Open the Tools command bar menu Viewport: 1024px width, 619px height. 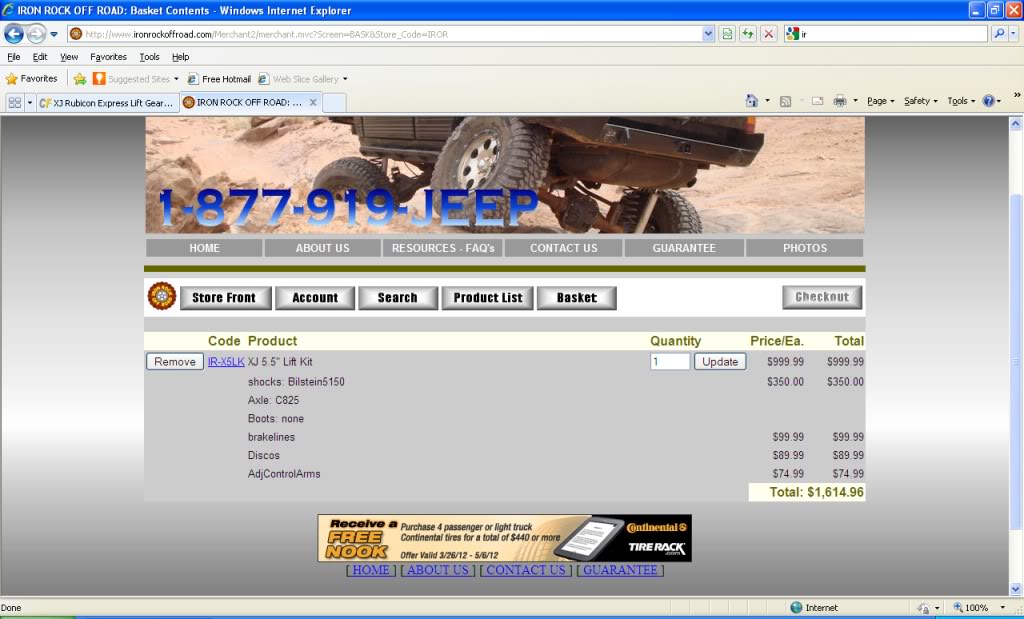pos(961,101)
